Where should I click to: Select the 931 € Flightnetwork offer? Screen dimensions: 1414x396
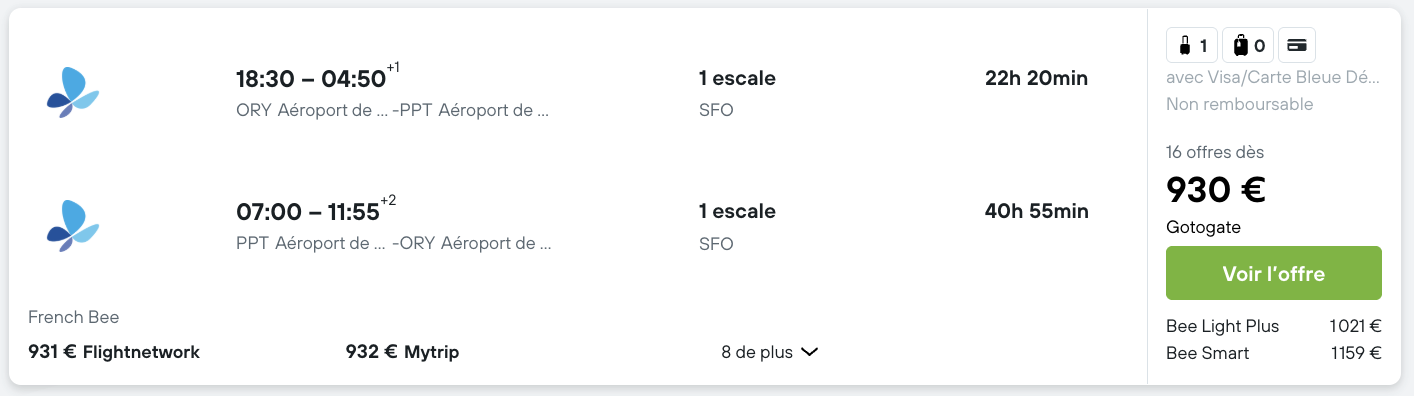(x=114, y=352)
